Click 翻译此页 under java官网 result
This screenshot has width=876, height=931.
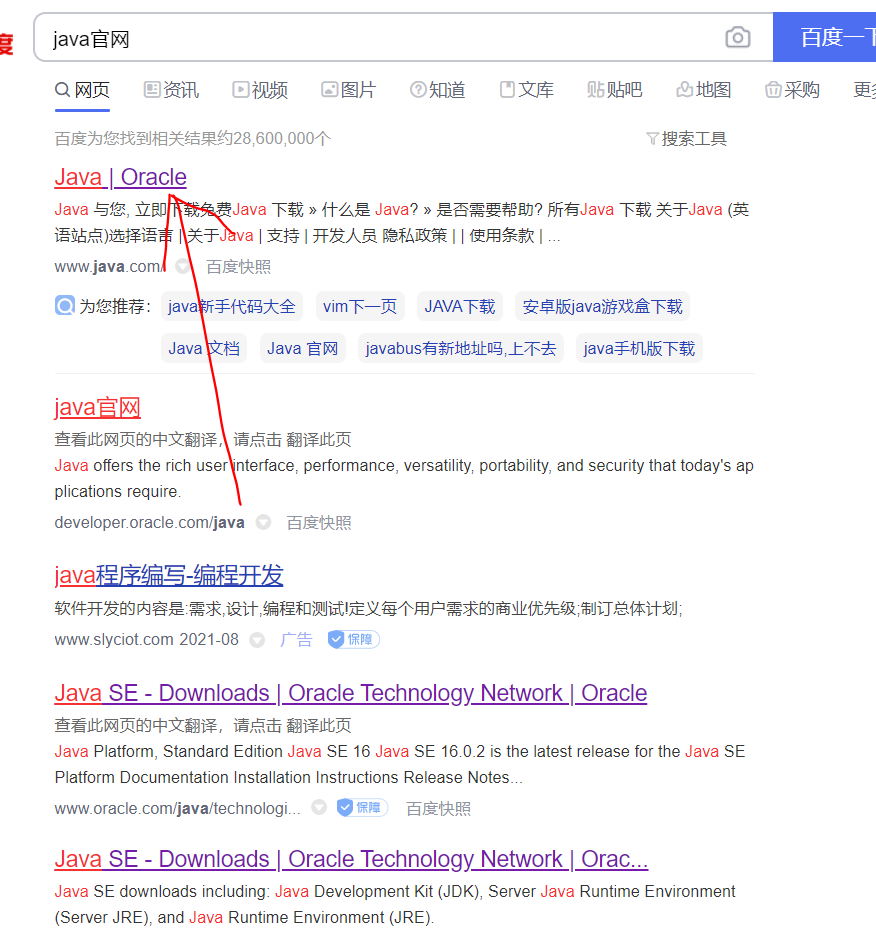[x=318, y=439]
